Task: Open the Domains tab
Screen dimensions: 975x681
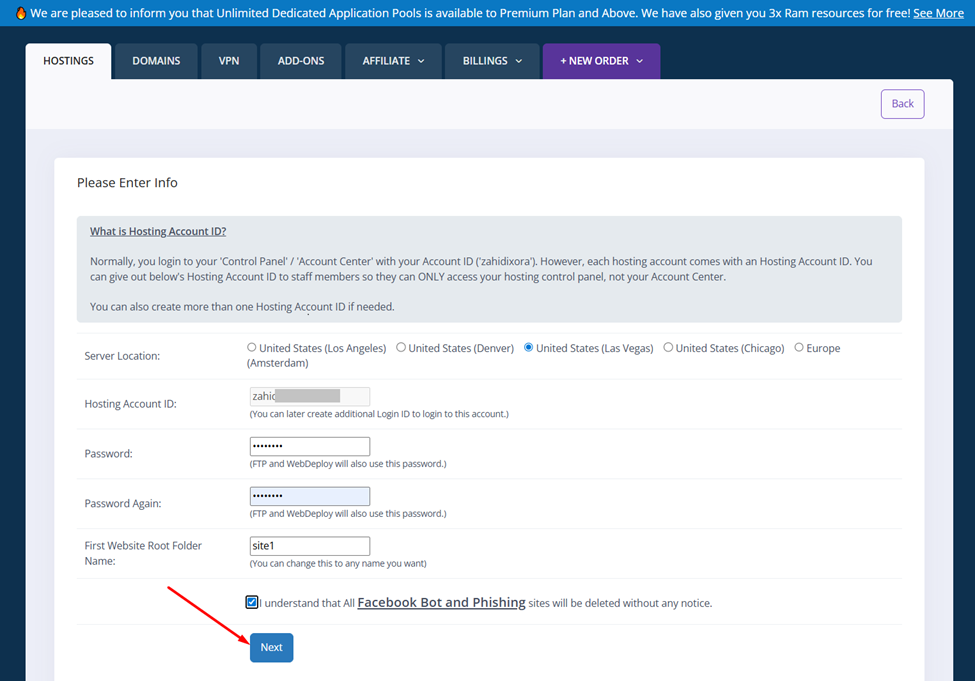Action: click(x=156, y=61)
